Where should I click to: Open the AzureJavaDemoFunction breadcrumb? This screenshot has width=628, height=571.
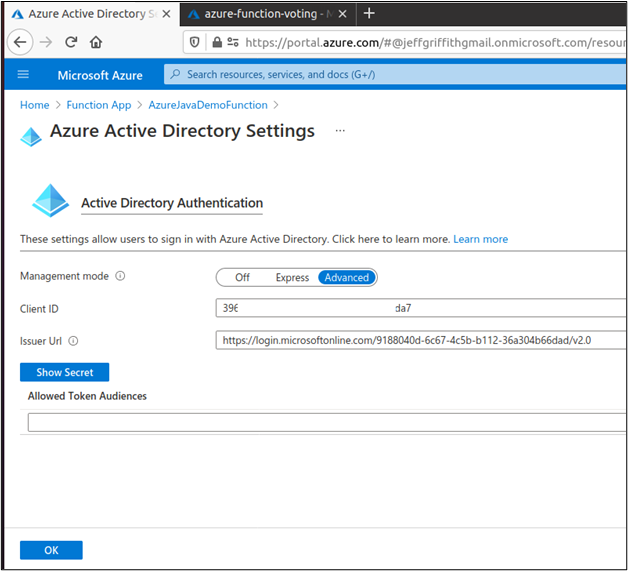208,105
